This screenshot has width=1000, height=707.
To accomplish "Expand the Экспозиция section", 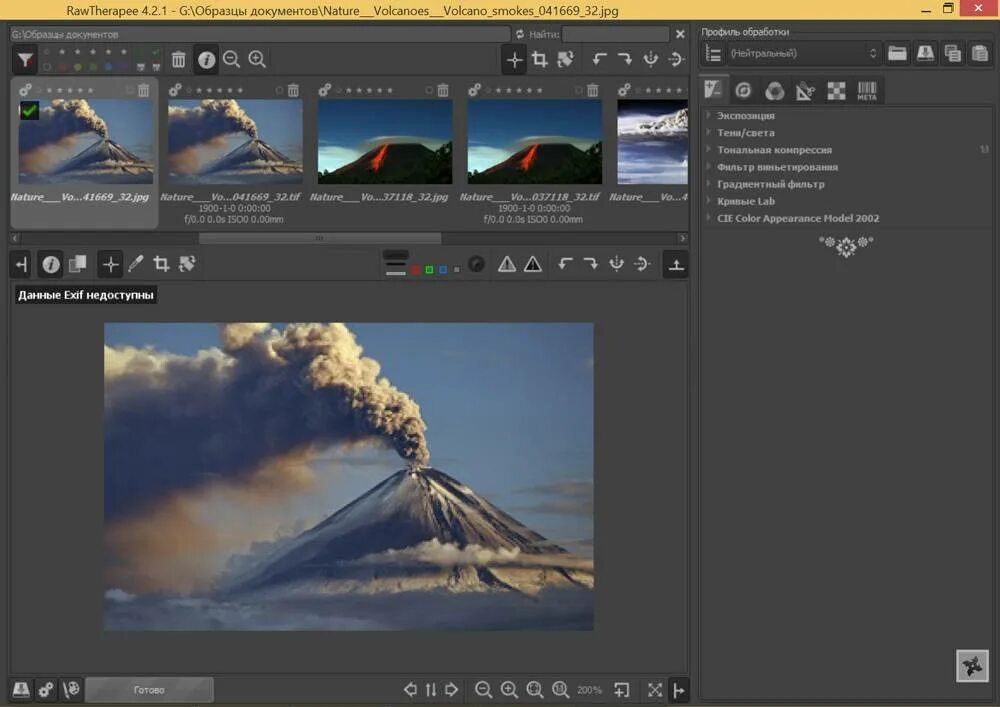I will (x=745, y=116).
